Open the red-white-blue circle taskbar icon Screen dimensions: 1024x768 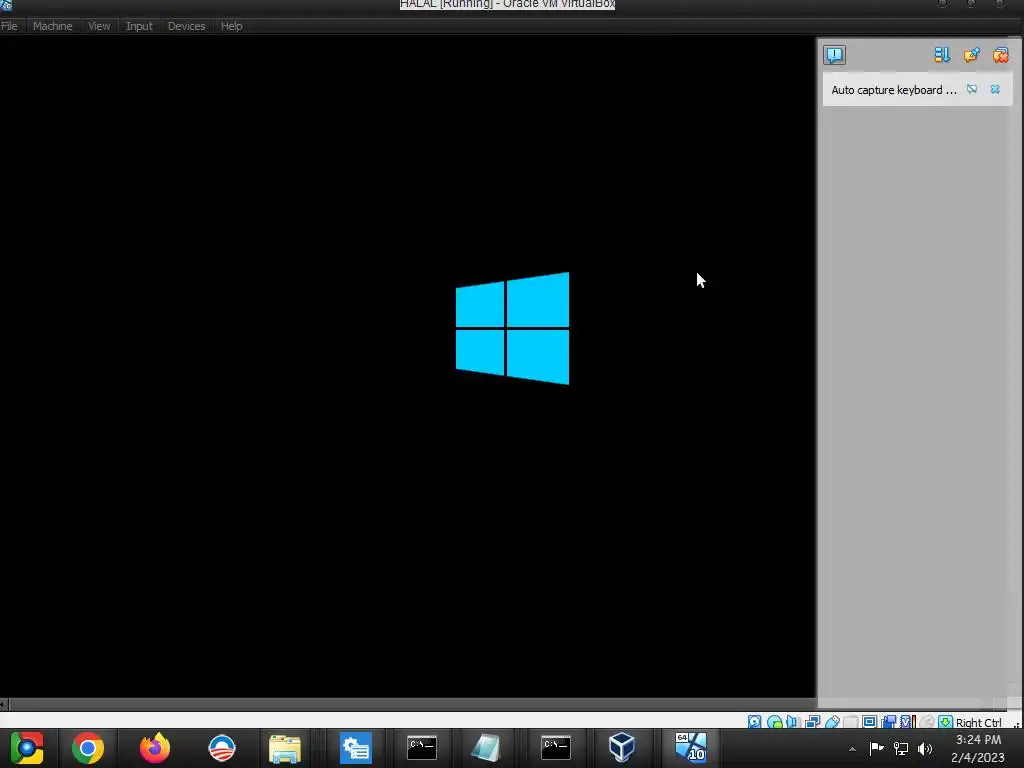click(x=221, y=748)
